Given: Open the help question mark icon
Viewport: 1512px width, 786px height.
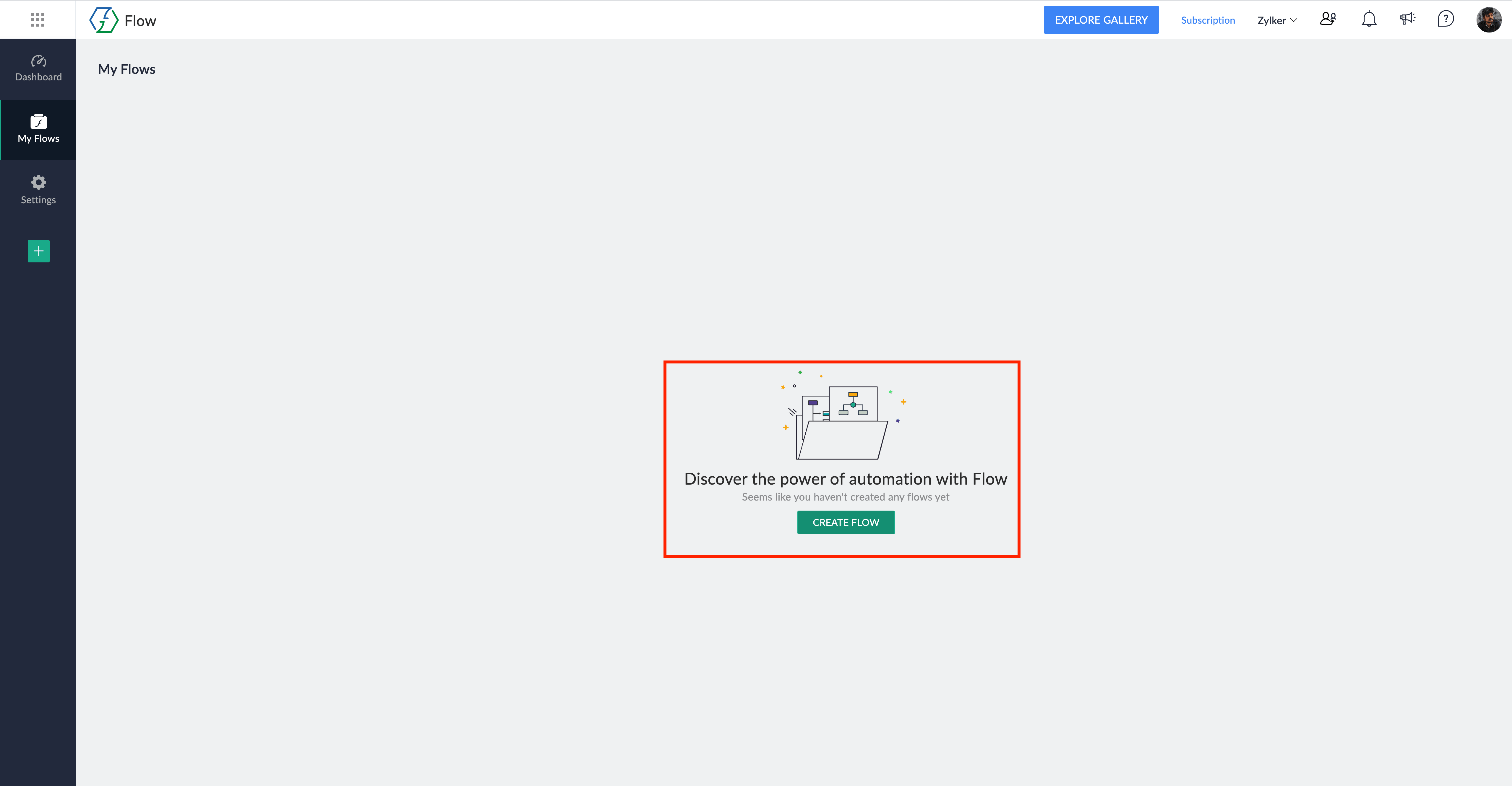Looking at the screenshot, I should pos(1446,20).
